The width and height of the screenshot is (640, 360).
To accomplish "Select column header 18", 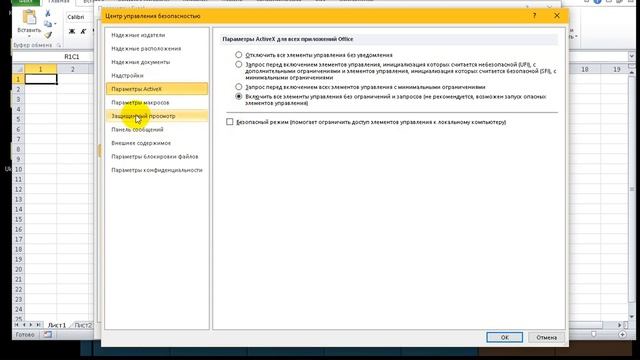I will tap(584, 69).
